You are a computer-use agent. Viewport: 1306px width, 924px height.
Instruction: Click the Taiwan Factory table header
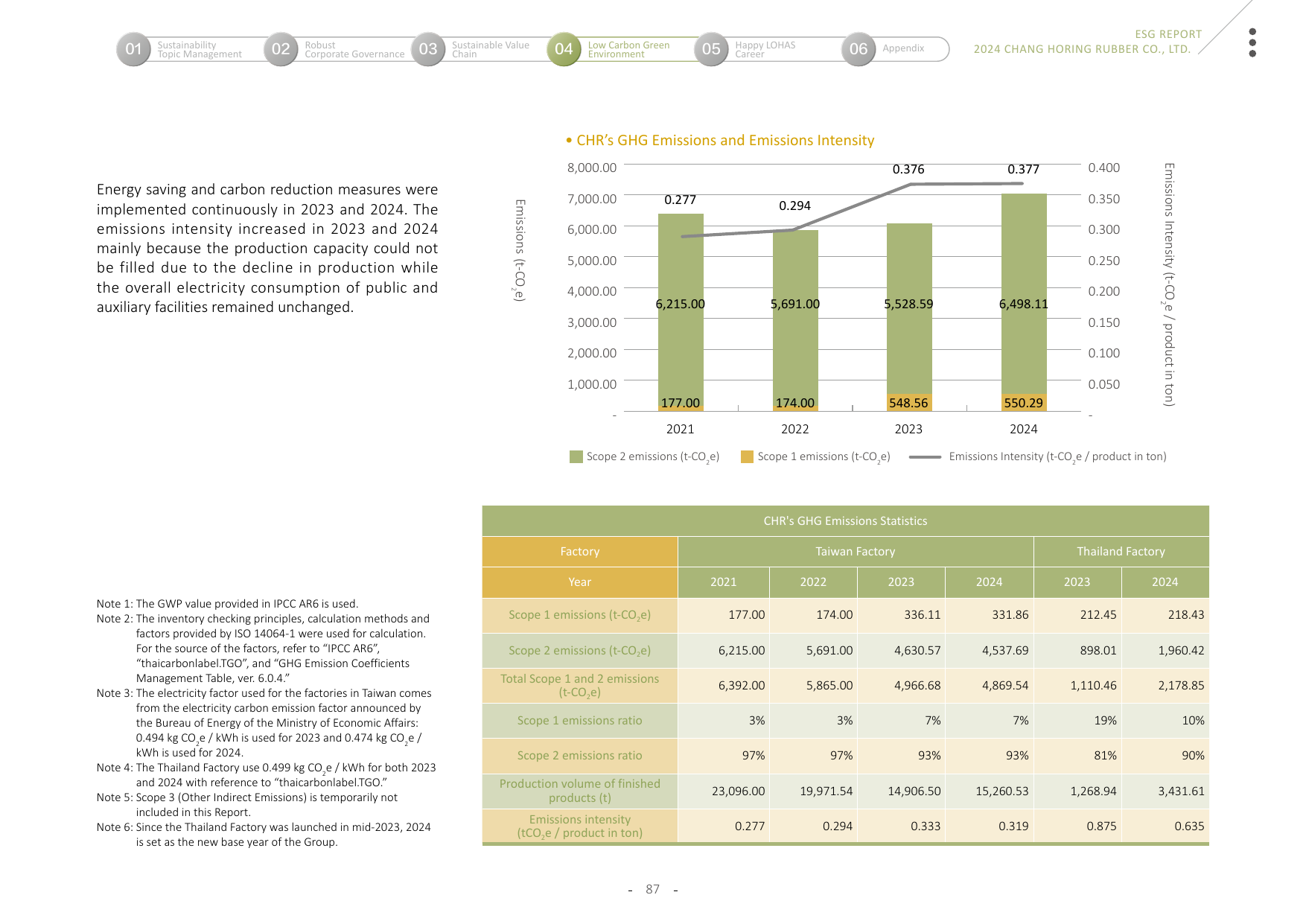point(856,552)
